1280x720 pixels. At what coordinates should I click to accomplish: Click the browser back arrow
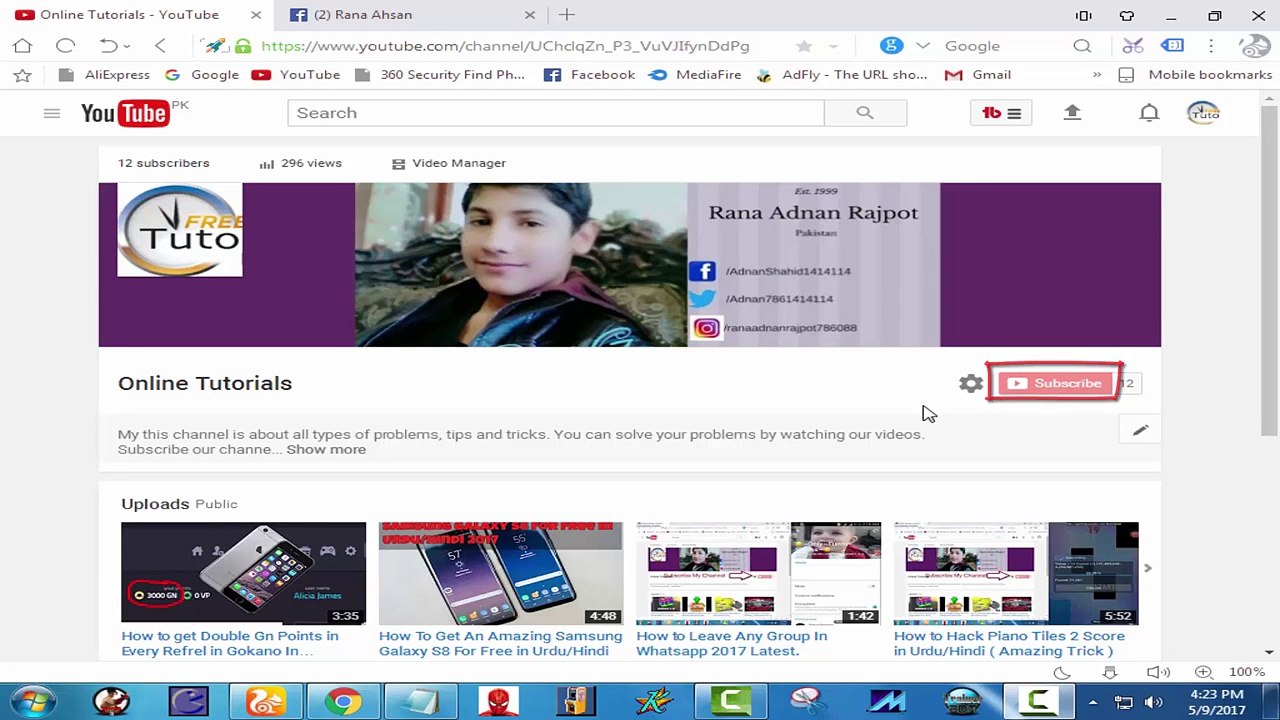click(x=160, y=46)
